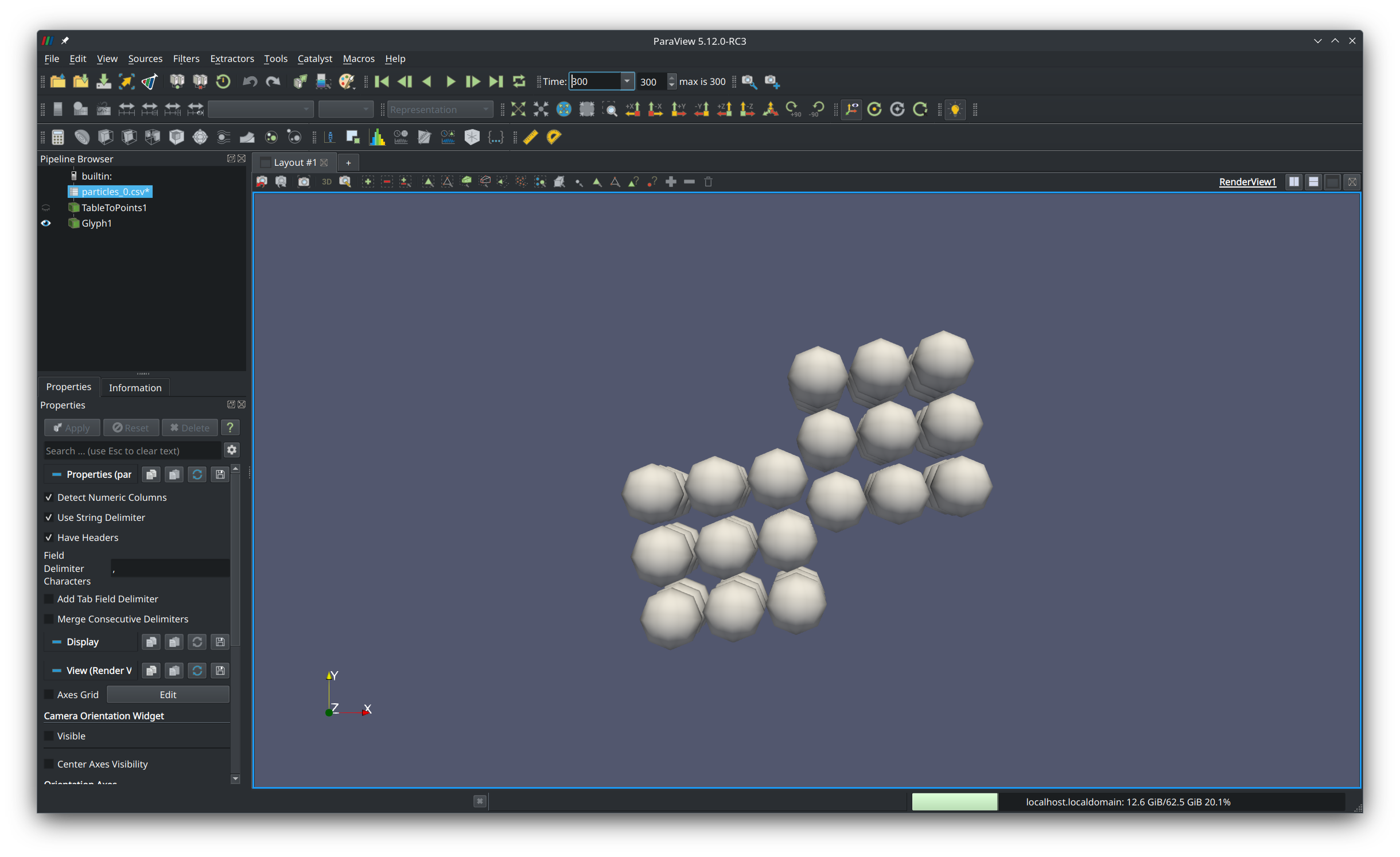This screenshot has width=1400, height=857.
Task: Add a new layout tab
Action: coord(348,163)
